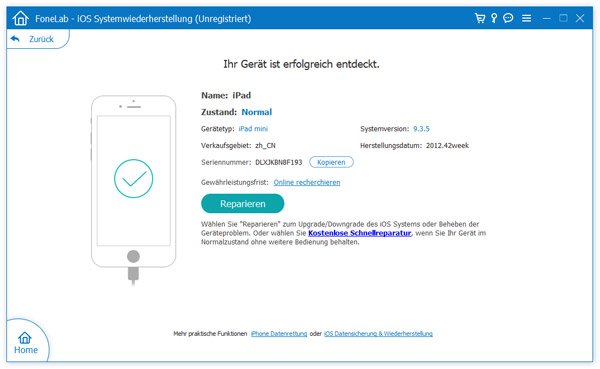The width and height of the screenshot is (600, 369).
Task: Open the hamburger menu icon
Action: (x=527, y=18)
